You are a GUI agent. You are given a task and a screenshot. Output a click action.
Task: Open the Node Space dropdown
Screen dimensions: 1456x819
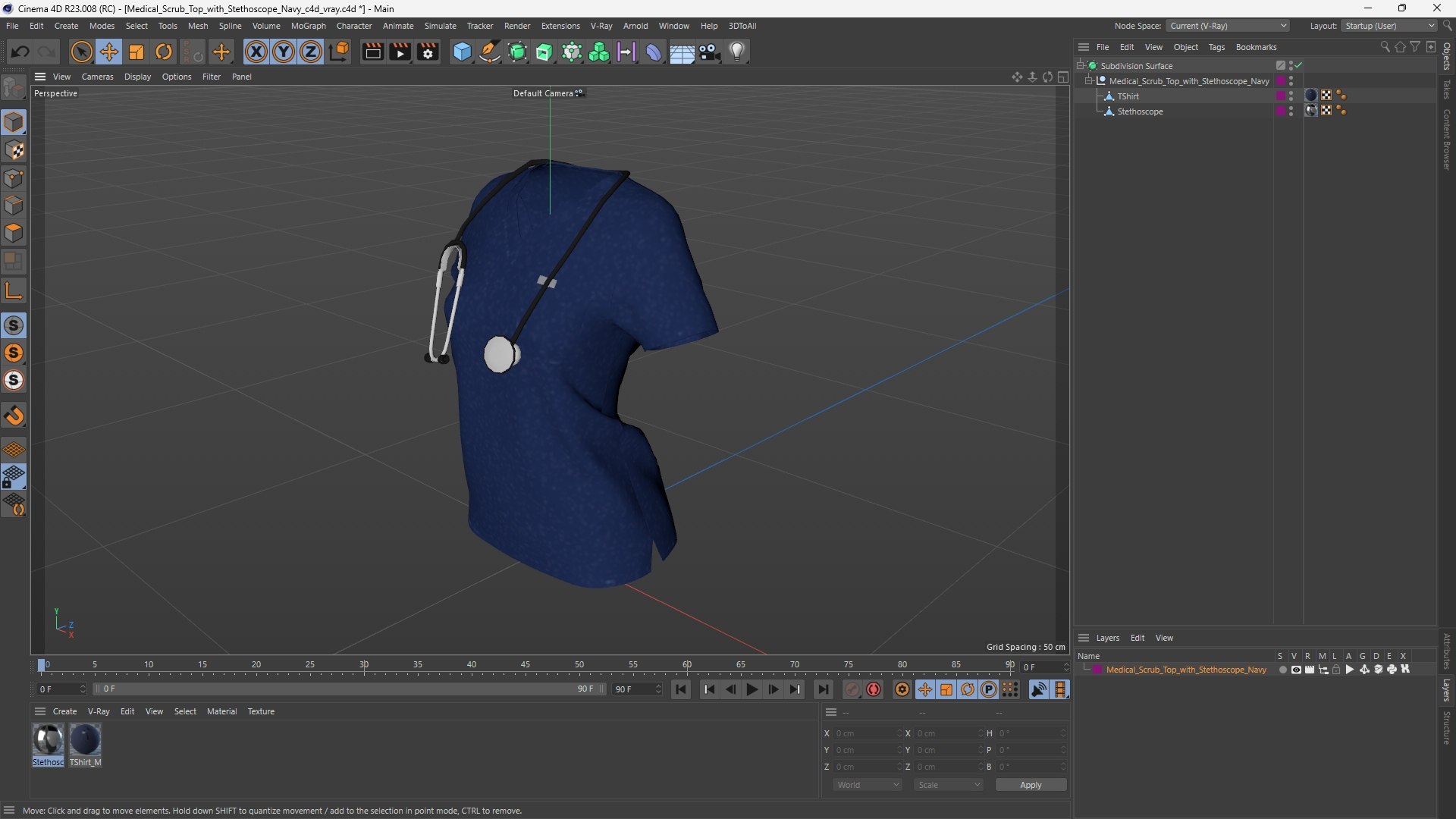1227,26
